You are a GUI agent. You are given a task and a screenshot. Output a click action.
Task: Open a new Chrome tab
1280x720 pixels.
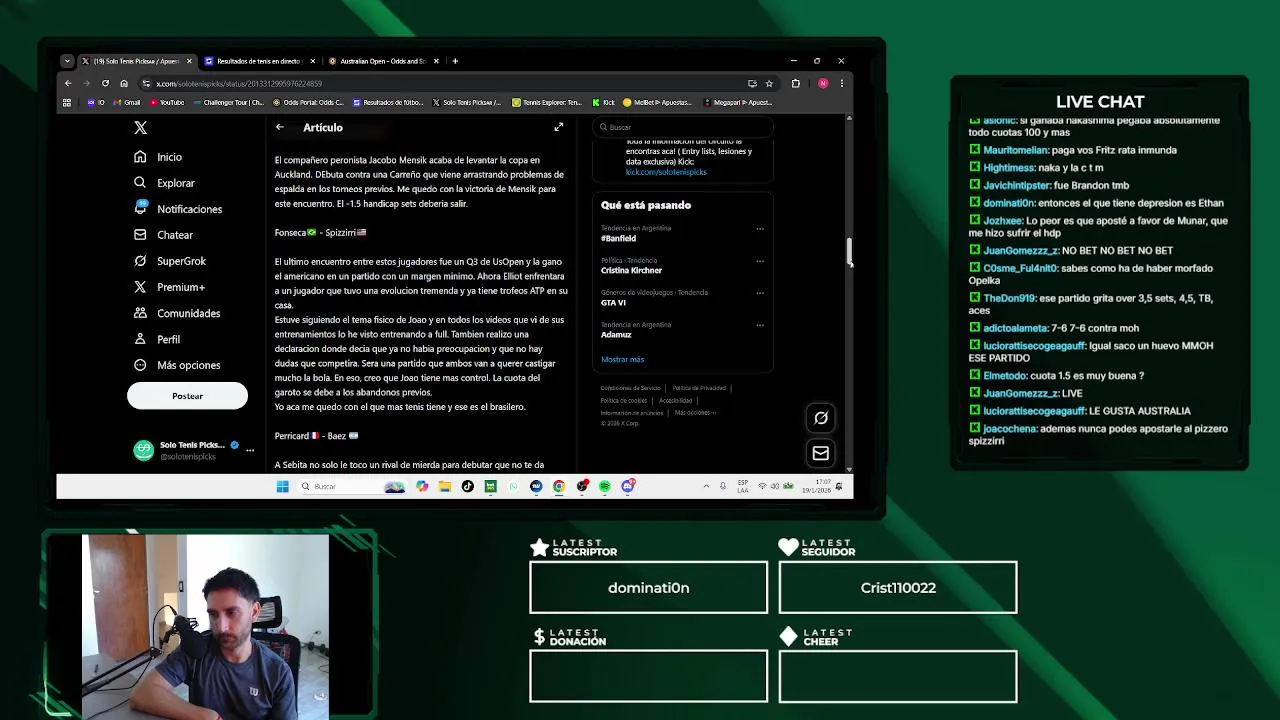[455, 61]
